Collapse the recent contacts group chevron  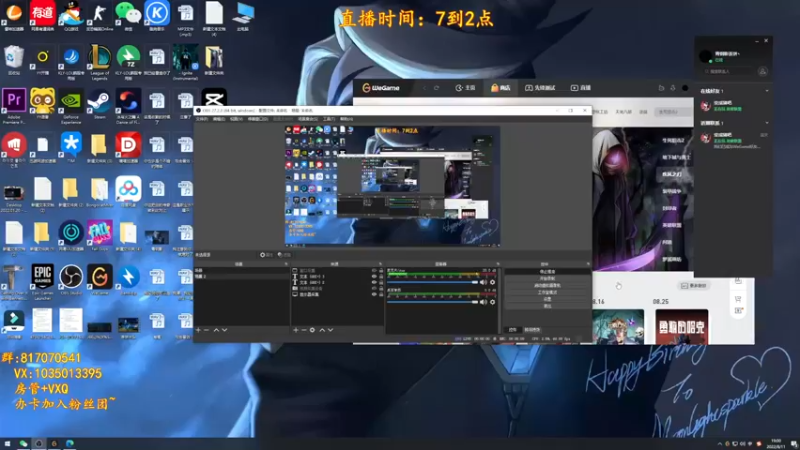pyautogui.click(x=767, y=123)
